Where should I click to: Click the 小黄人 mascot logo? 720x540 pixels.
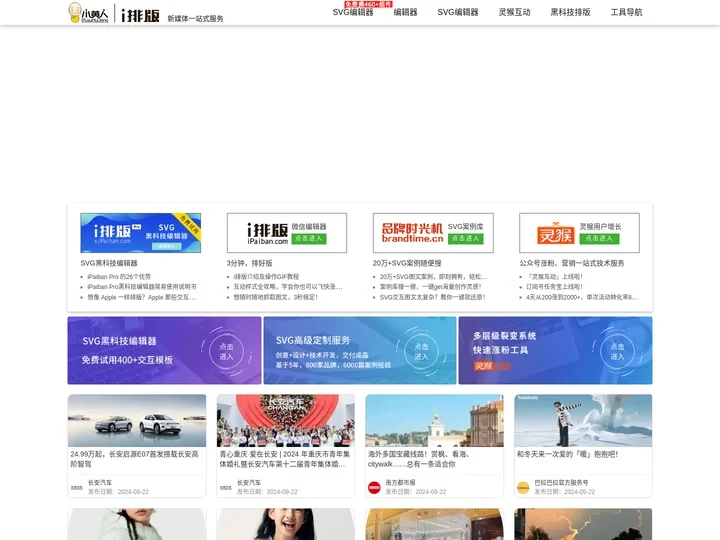pos(88,13)
